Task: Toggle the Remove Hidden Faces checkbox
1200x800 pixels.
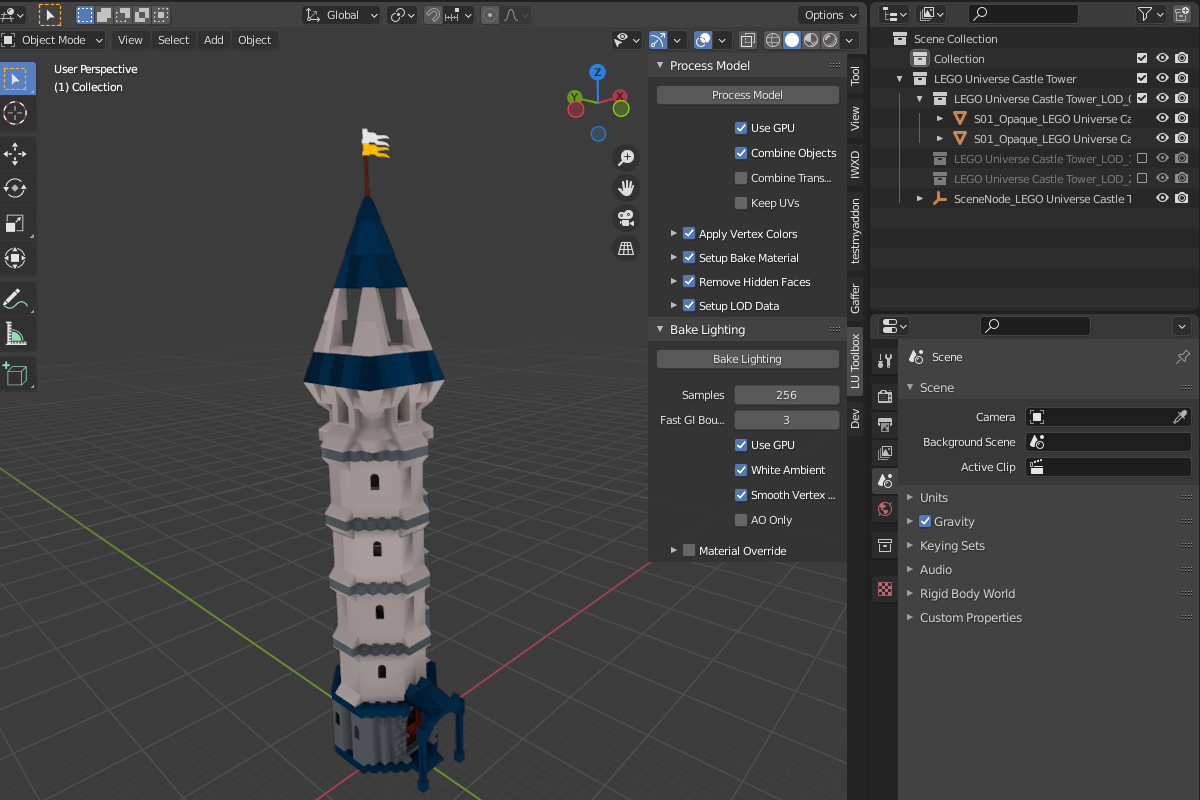Action: coord(689,282)
